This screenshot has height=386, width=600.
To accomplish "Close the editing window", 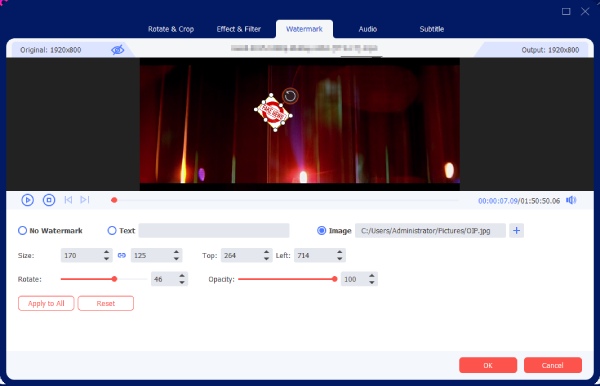I will [x=585, y=11].
